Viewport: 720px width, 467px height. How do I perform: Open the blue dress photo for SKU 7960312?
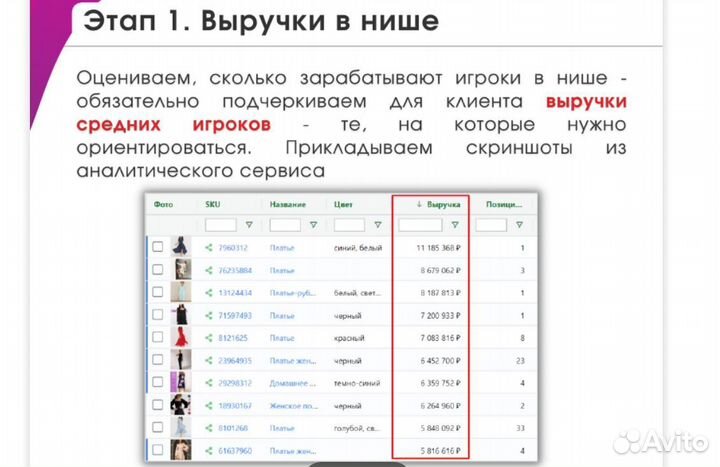(181, 247)
